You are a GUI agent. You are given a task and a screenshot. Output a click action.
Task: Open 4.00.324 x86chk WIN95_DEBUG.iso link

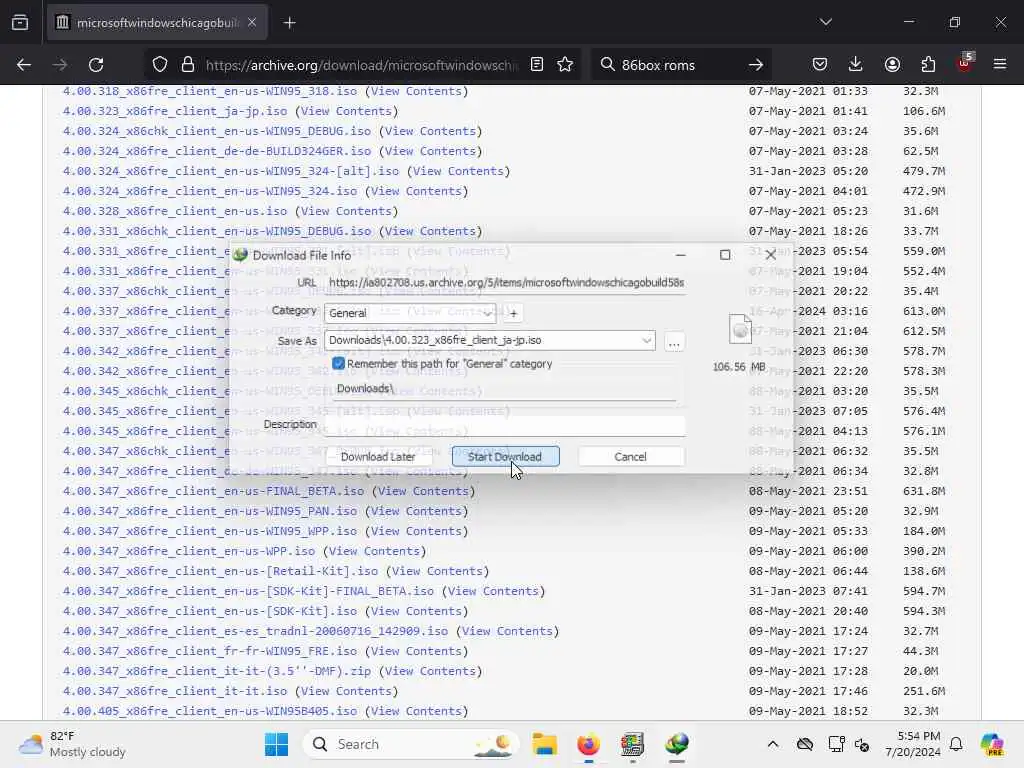click(x=216, y=131)
